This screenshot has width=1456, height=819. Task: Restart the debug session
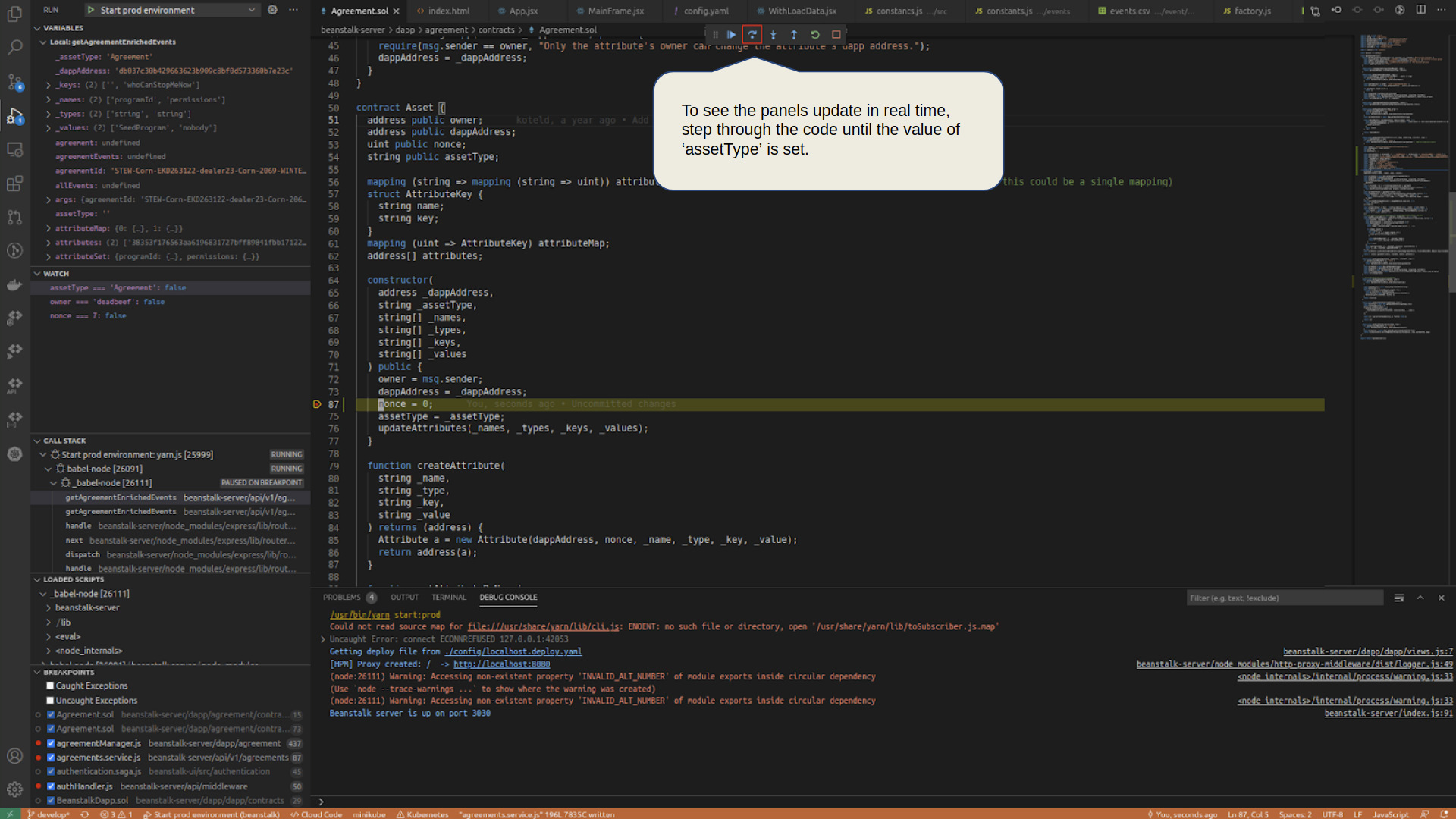[x=815, y=34]
